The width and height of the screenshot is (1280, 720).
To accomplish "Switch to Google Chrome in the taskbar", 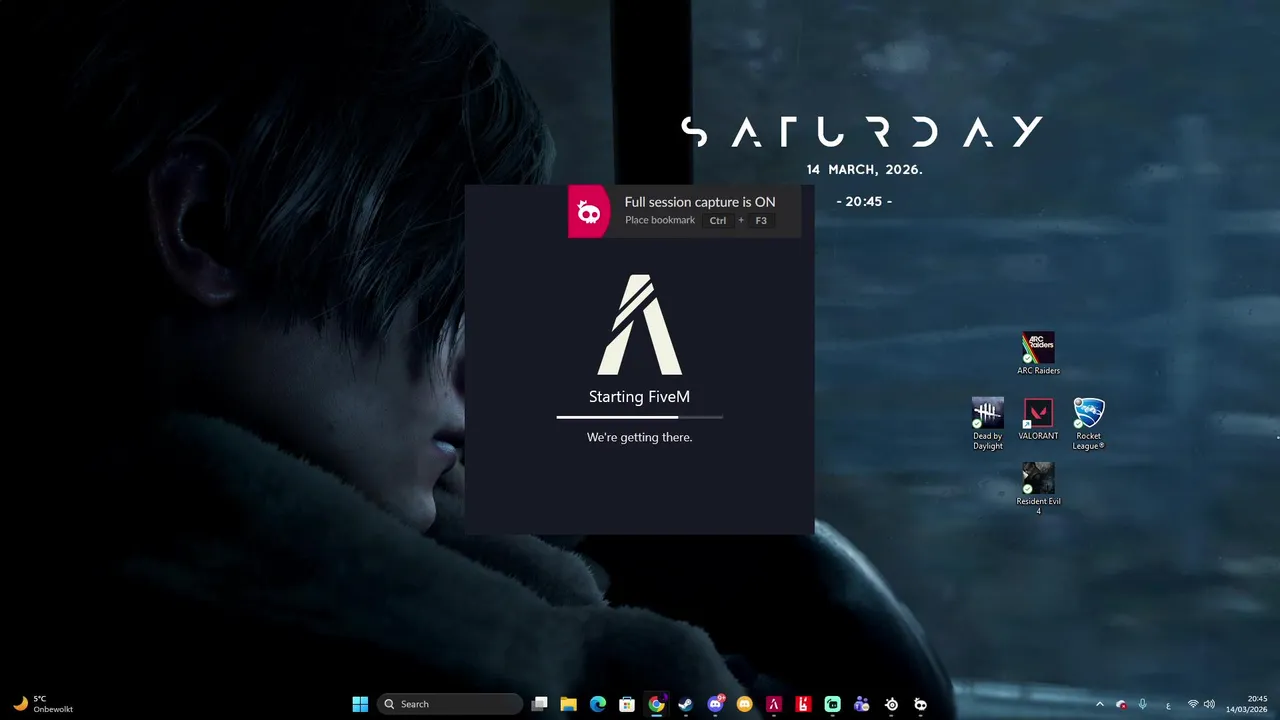I will [x=656, y=704].
